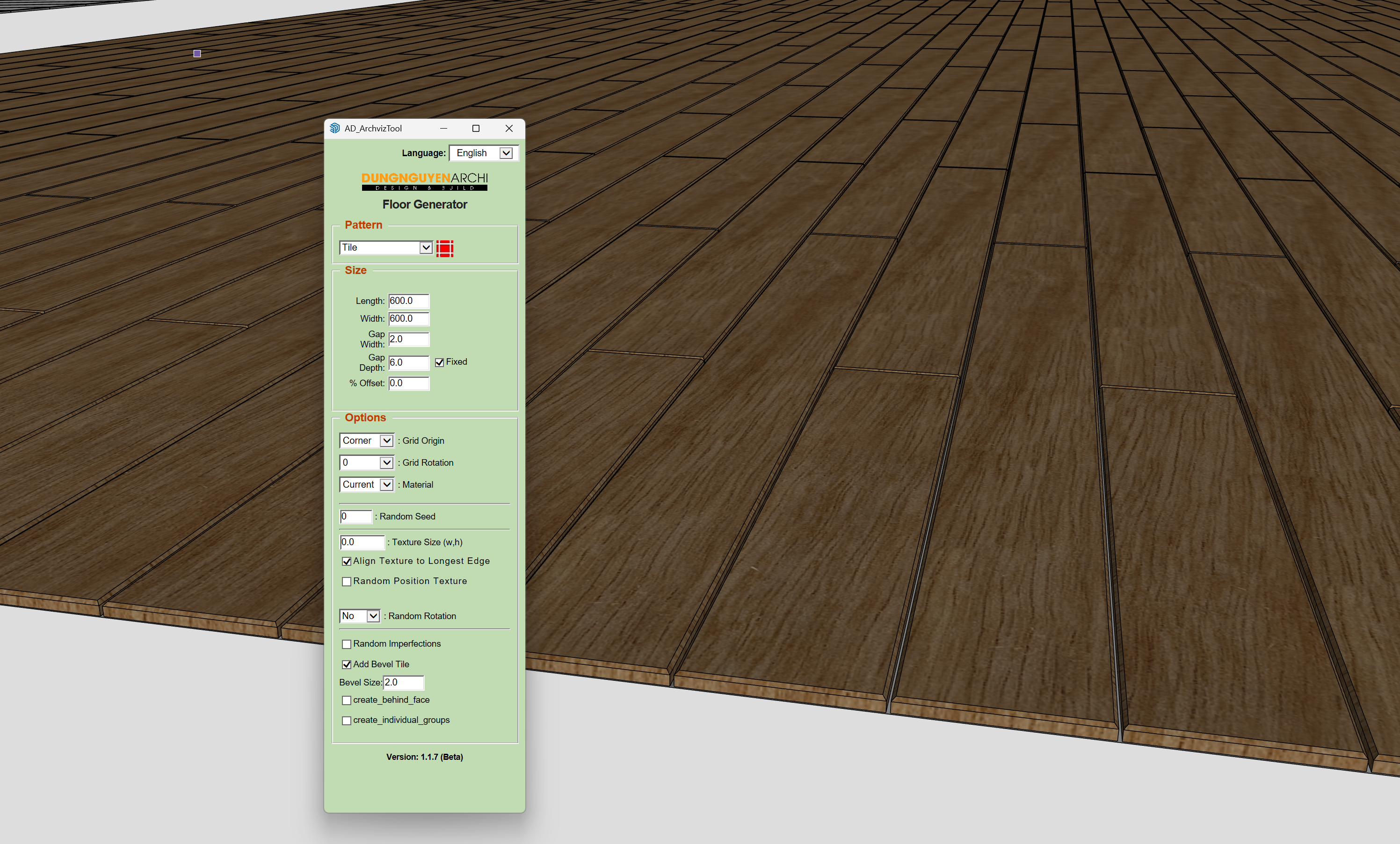Minimize the AD_ArchvizTool window
Viewport: 1400px width, 844px height.
click(x=444, y=129)
